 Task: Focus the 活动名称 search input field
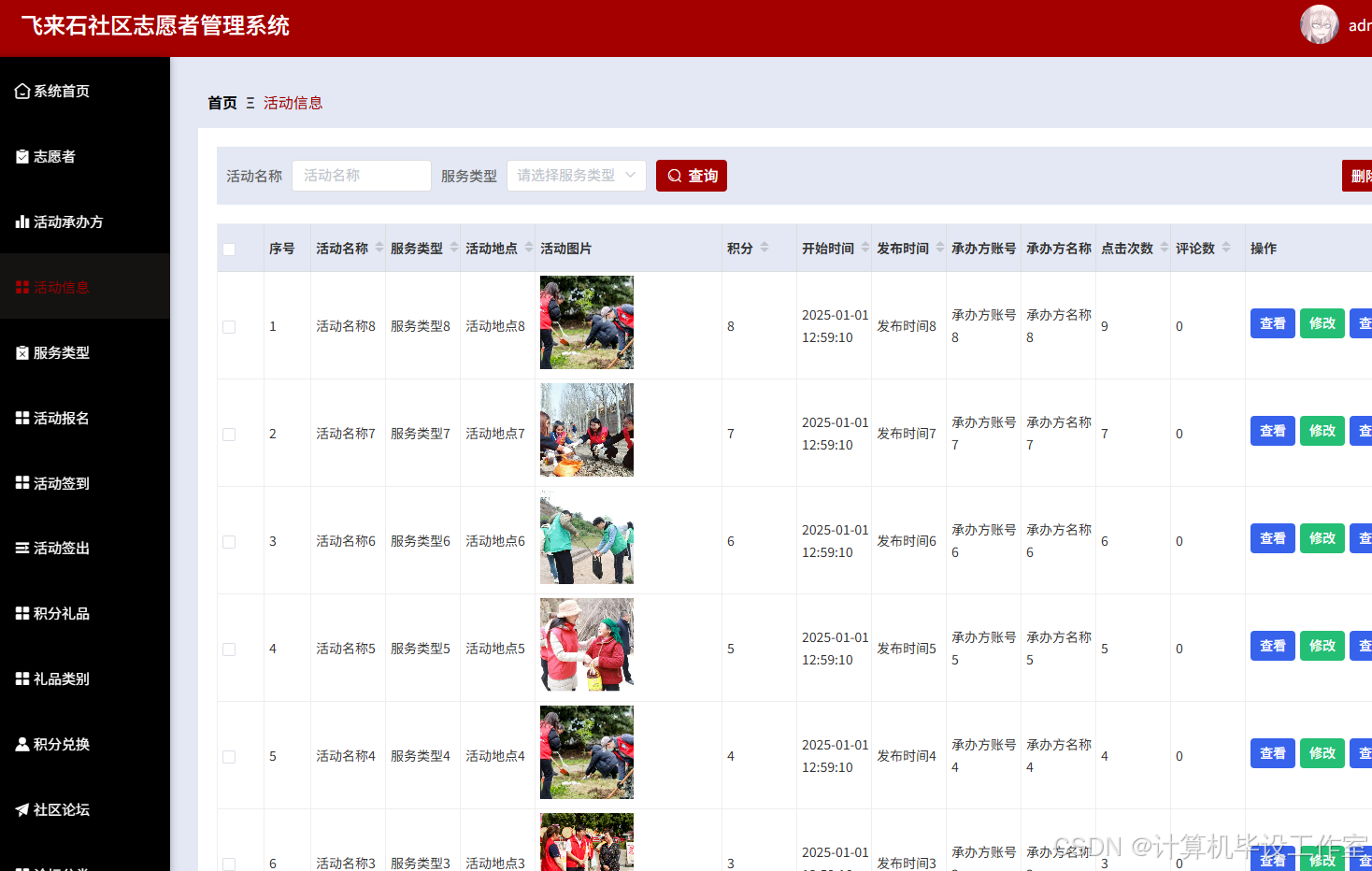point(362,176)
